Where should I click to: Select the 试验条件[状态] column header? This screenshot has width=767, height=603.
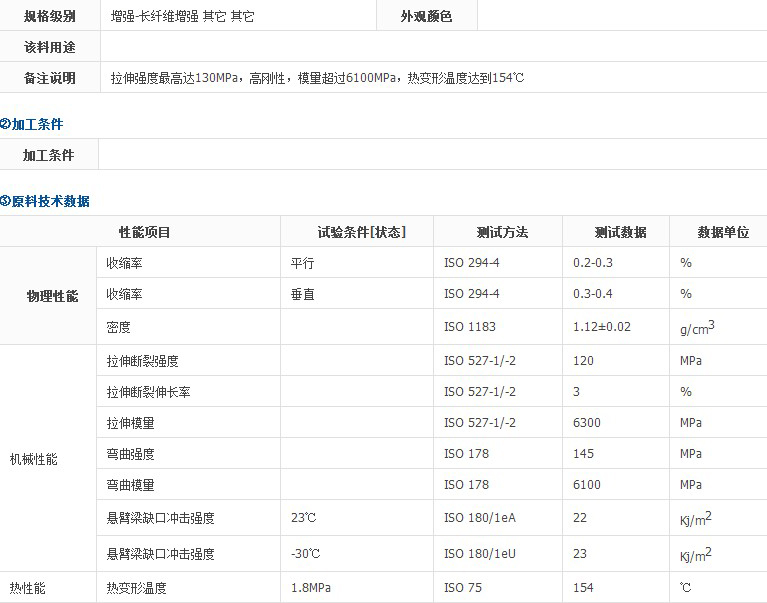[x=361, y=232]
